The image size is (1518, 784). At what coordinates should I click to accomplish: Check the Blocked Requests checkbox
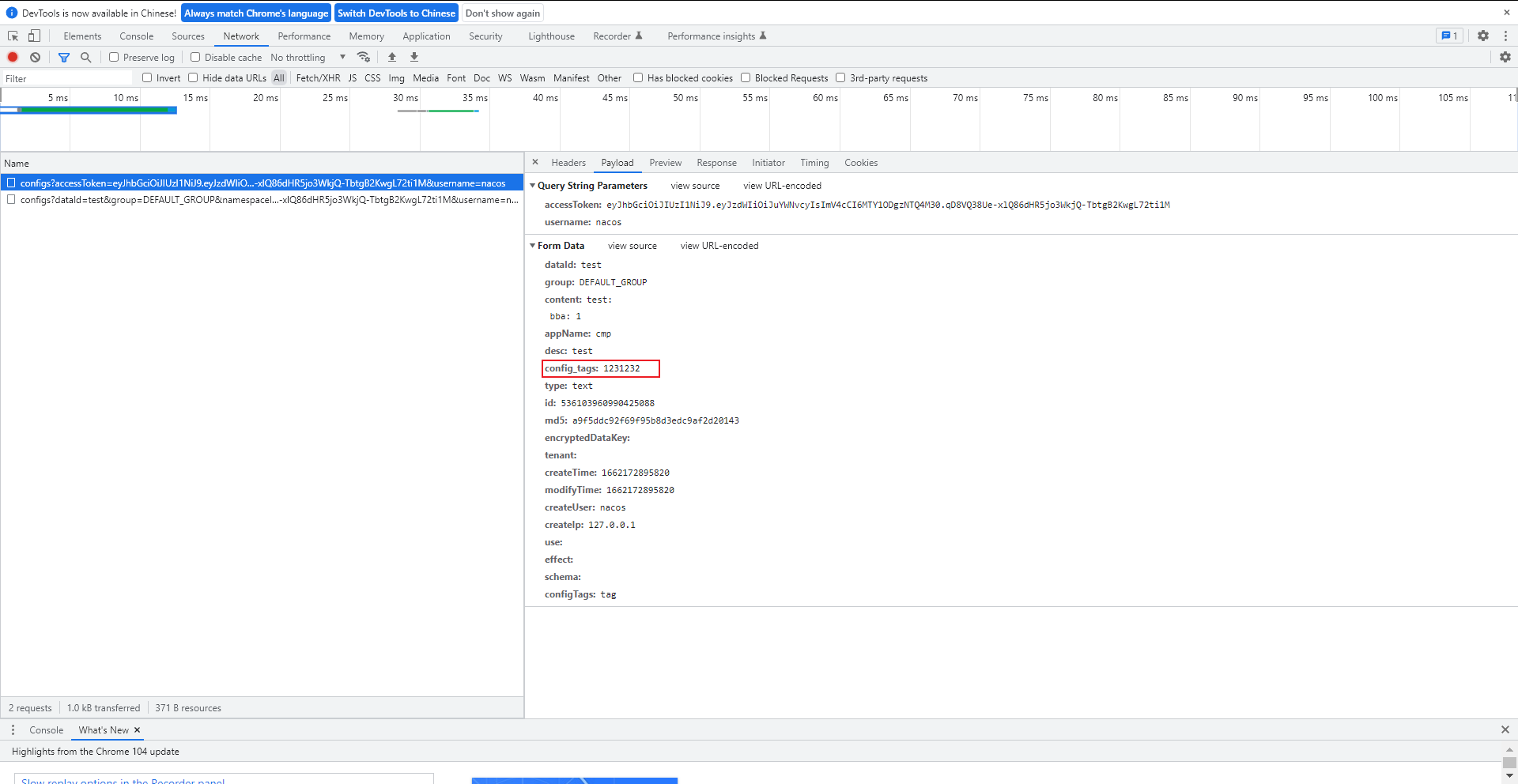click(746, 77)
